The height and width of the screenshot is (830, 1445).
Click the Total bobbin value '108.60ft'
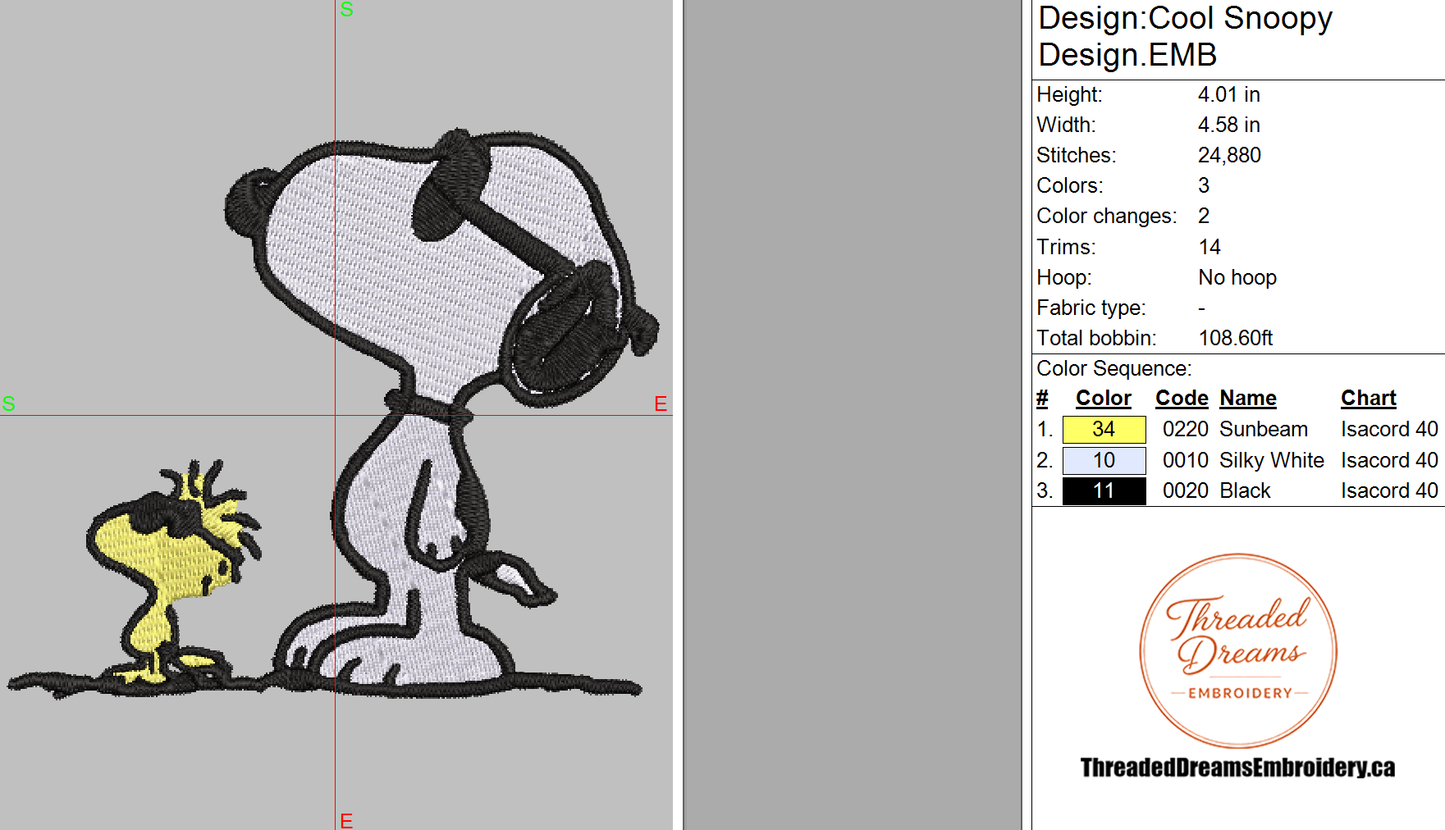1236,338
